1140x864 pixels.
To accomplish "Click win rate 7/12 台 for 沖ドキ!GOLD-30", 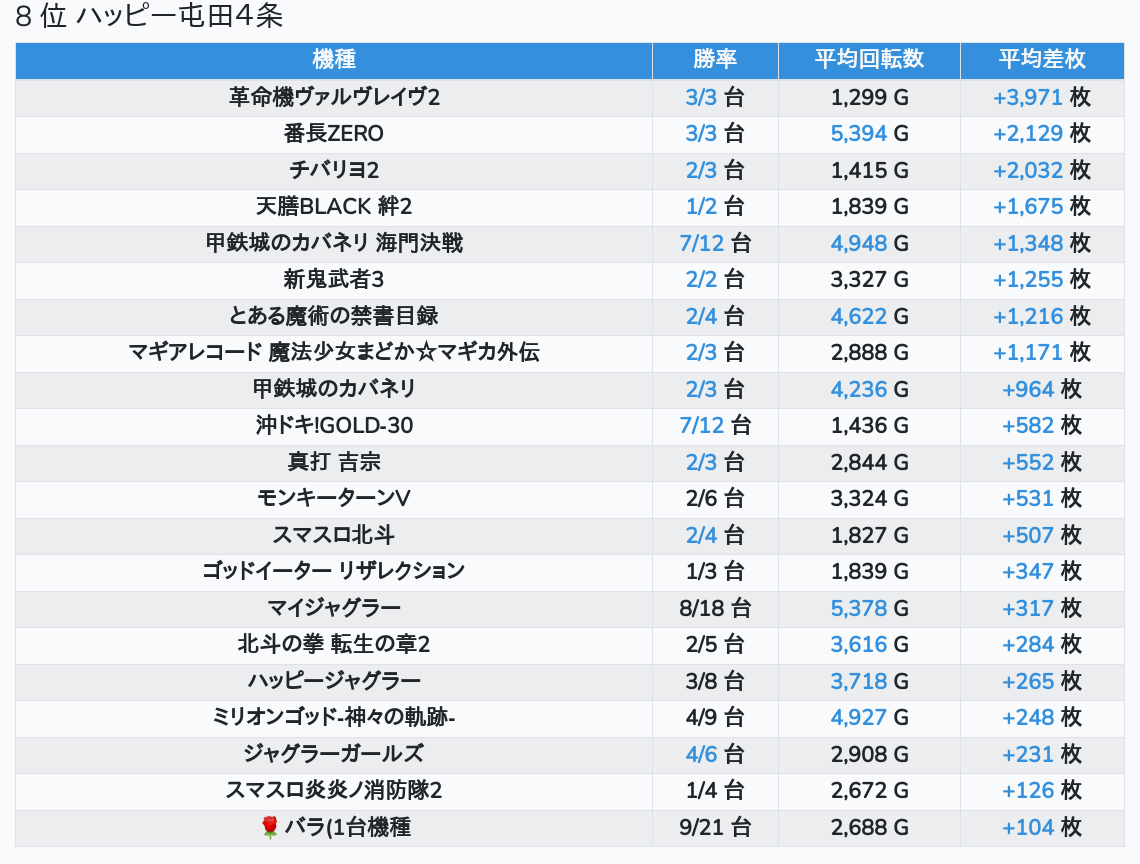I will (715, 425).
